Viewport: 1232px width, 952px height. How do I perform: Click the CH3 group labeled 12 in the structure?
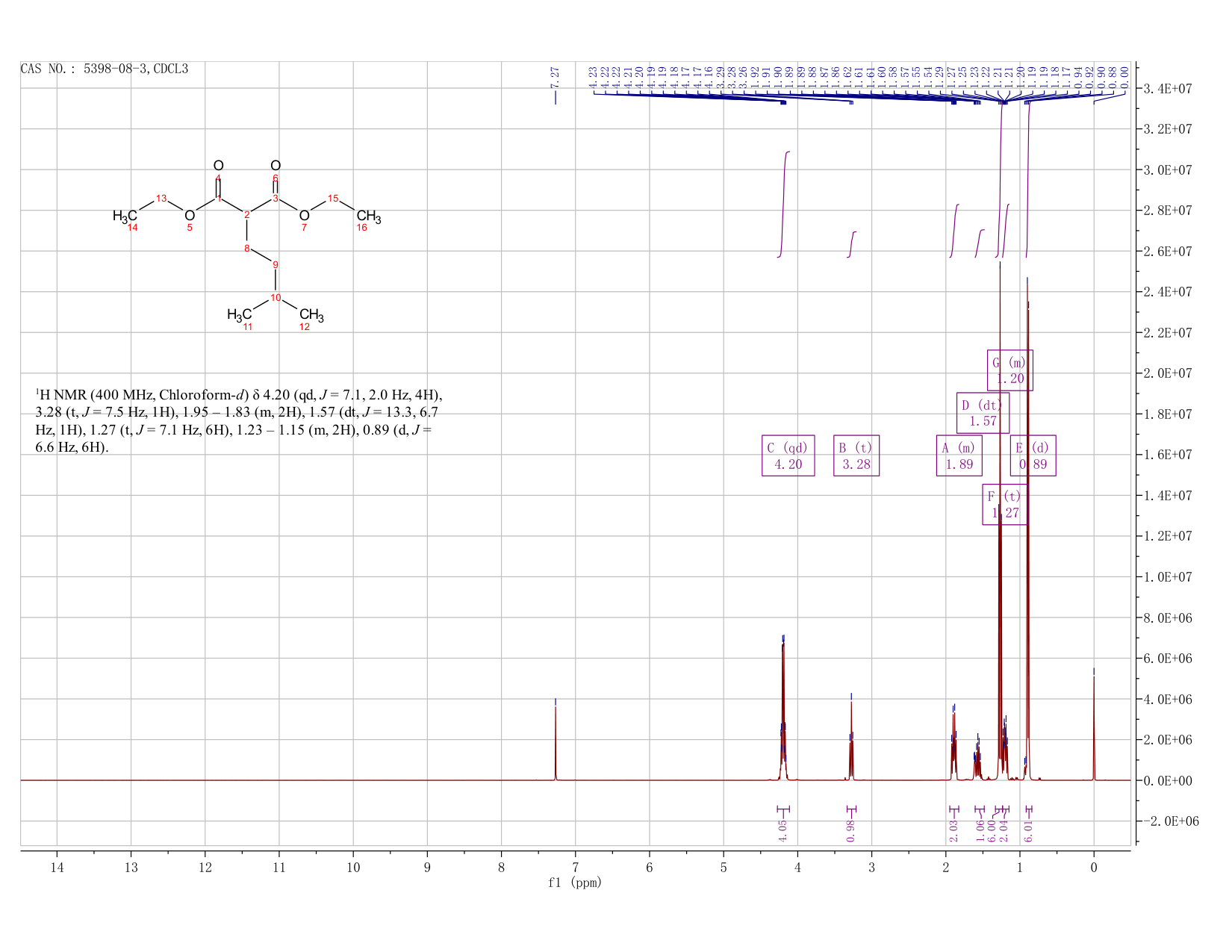coord(311,316)
